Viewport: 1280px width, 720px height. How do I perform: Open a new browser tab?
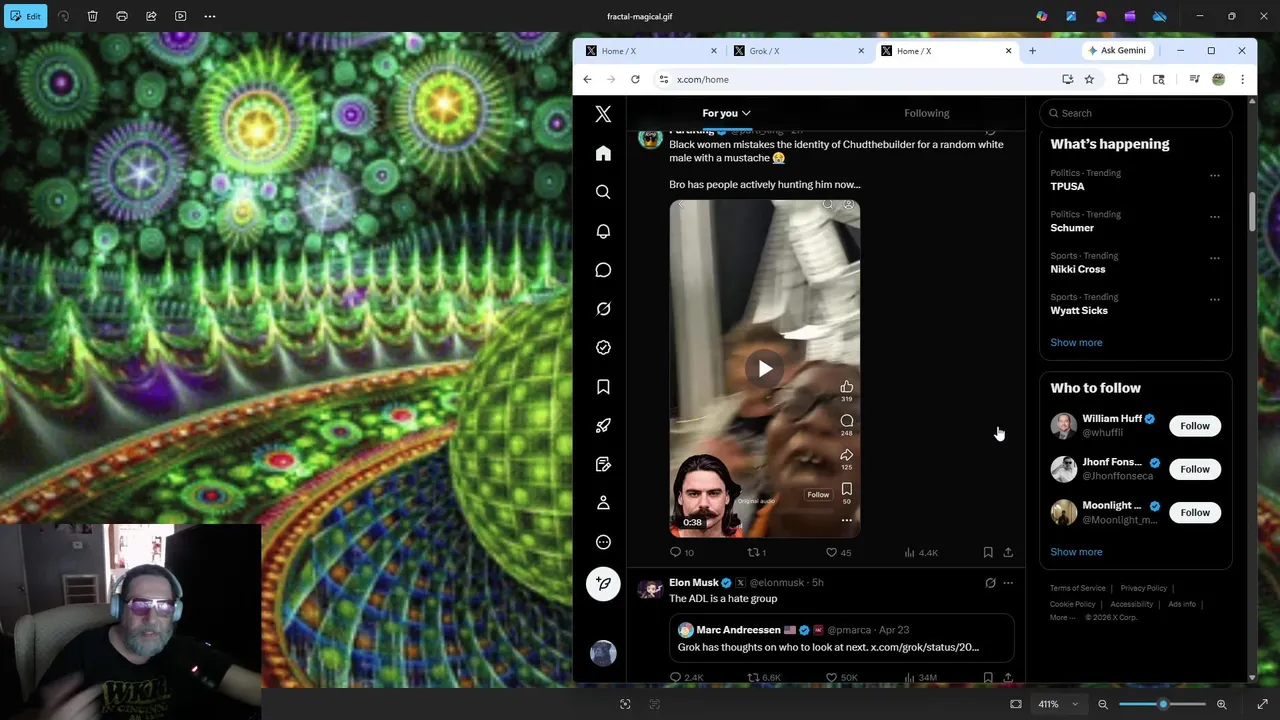pos(1032,51)
